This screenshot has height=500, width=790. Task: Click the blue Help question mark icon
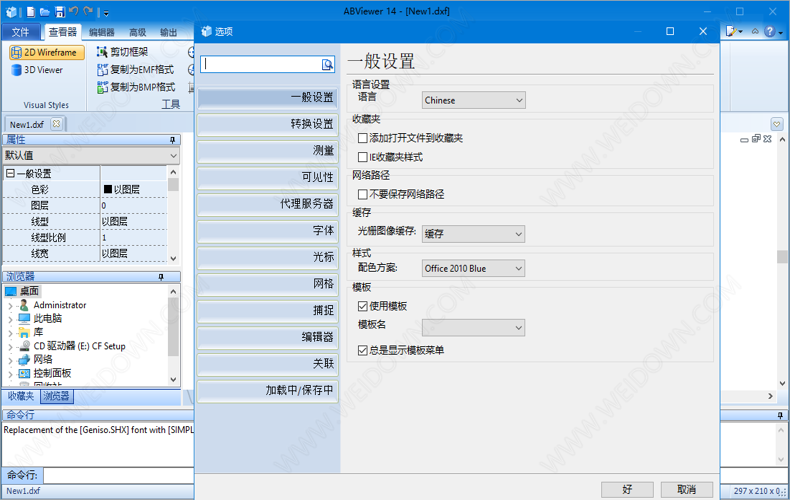769,32
